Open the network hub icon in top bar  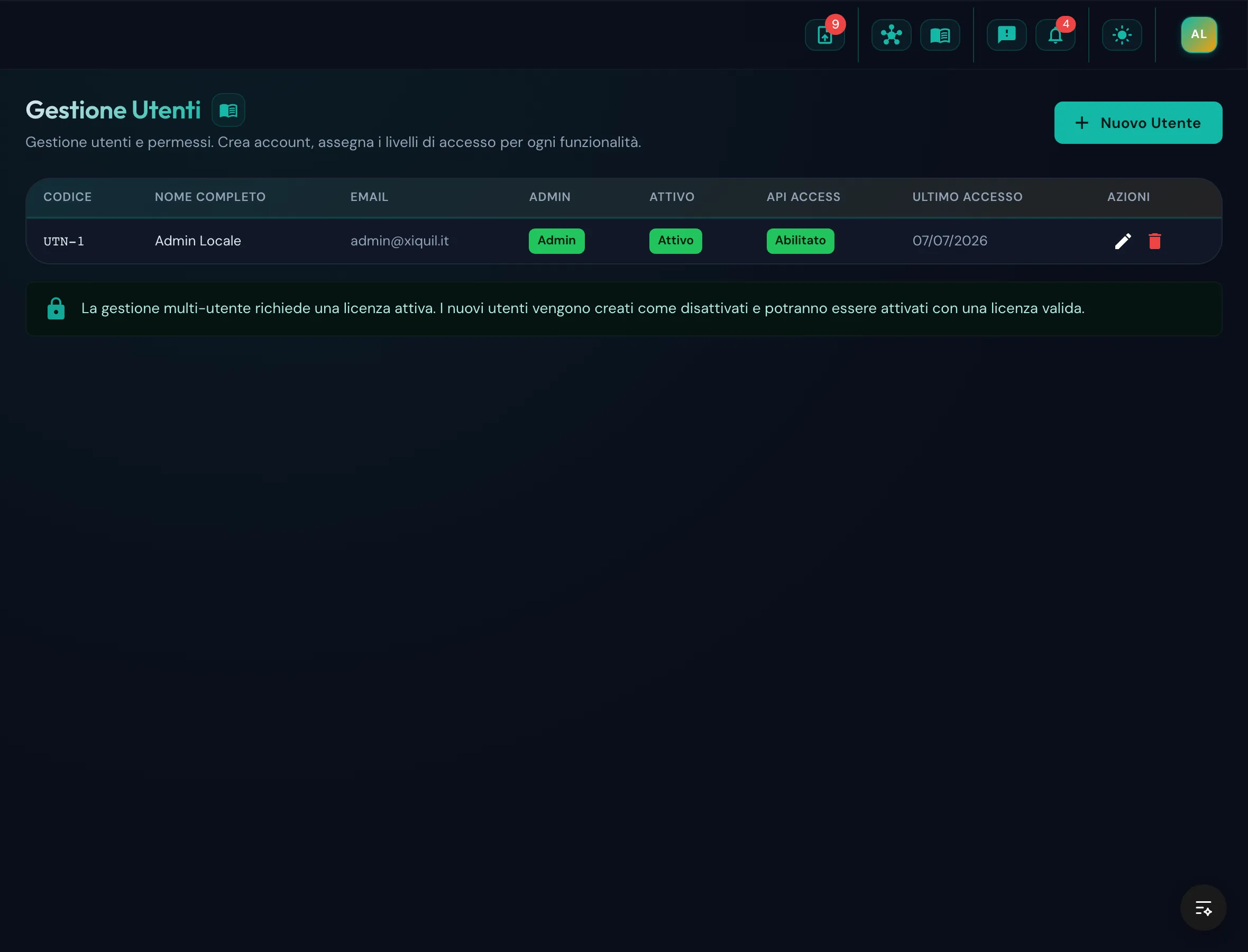[x=891, y=35]
